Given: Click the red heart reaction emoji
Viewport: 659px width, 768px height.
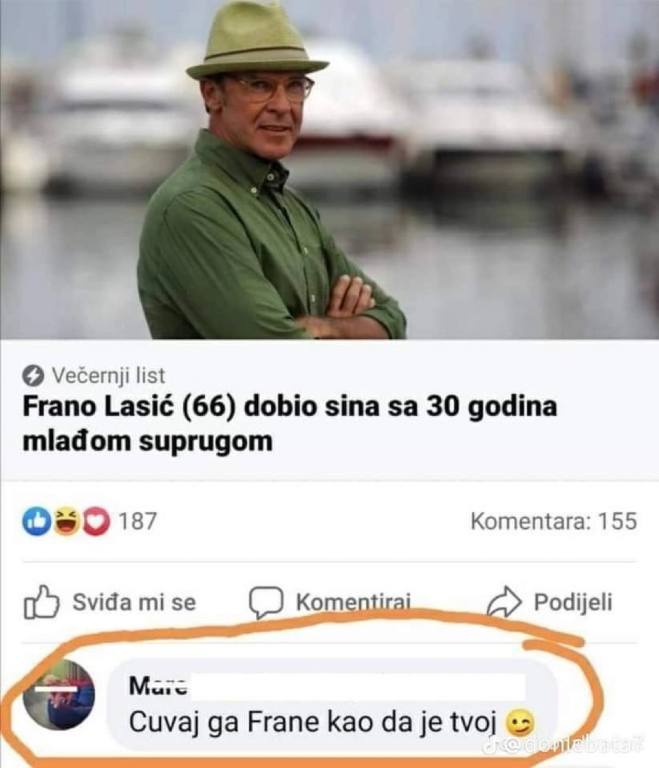Looking at the screenshot, I should pyautogui.click(x=96, y=521).
